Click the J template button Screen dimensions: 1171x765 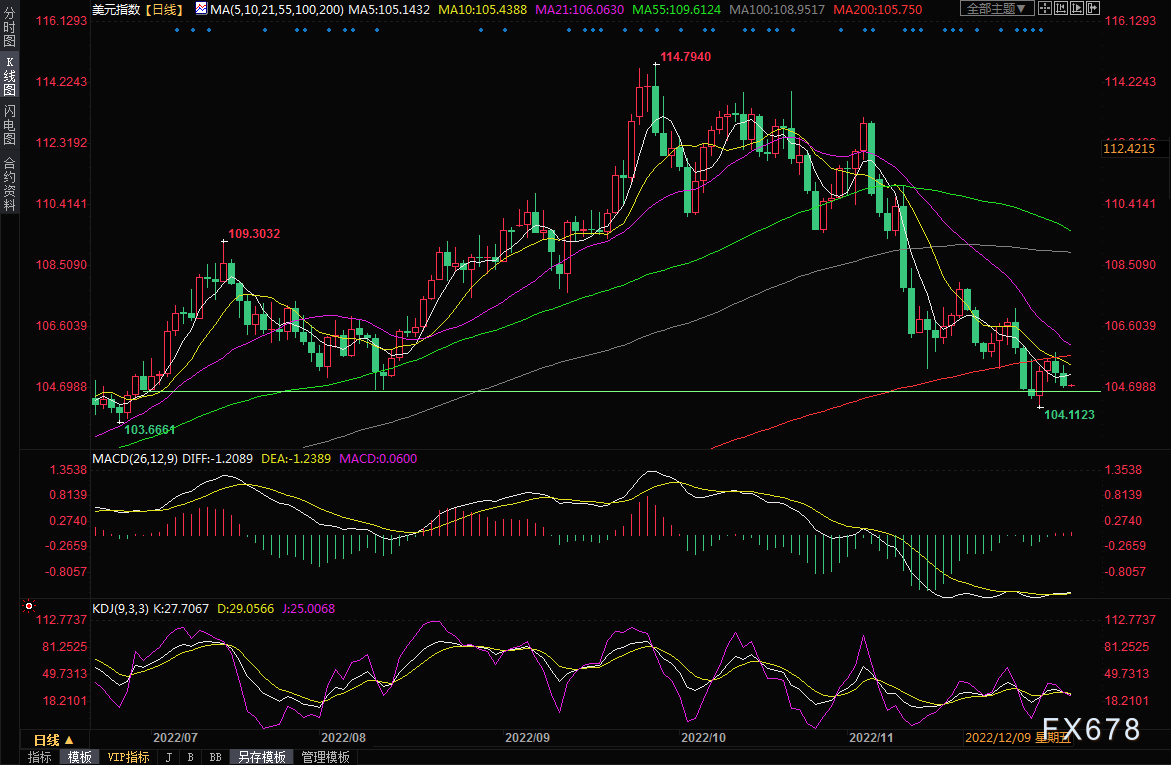tap(169, 757)
